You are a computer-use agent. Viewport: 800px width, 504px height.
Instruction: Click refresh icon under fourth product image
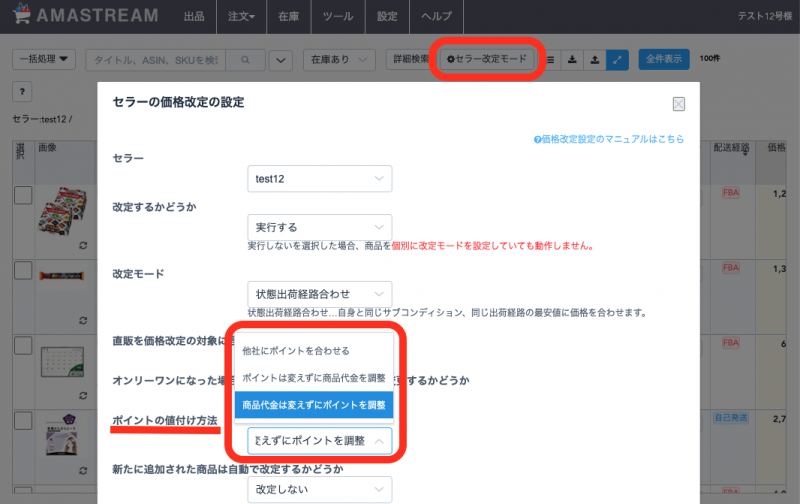83,470
